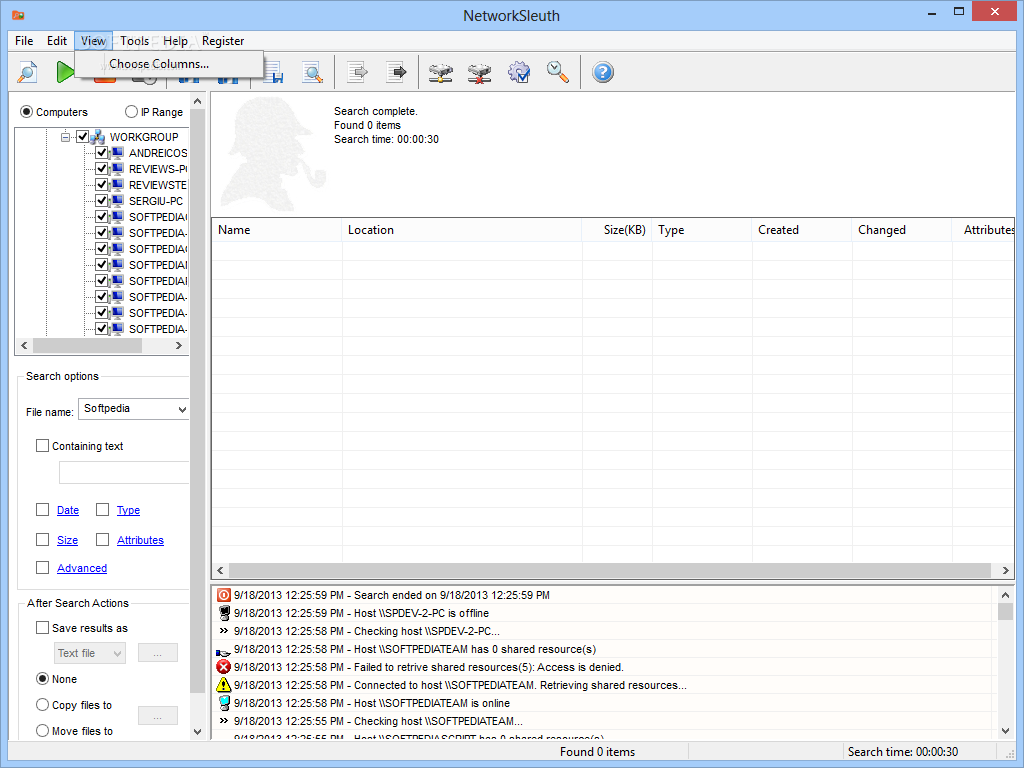
Task: Tick the Date filter checkbox
Action: click(x=42, y=509)
